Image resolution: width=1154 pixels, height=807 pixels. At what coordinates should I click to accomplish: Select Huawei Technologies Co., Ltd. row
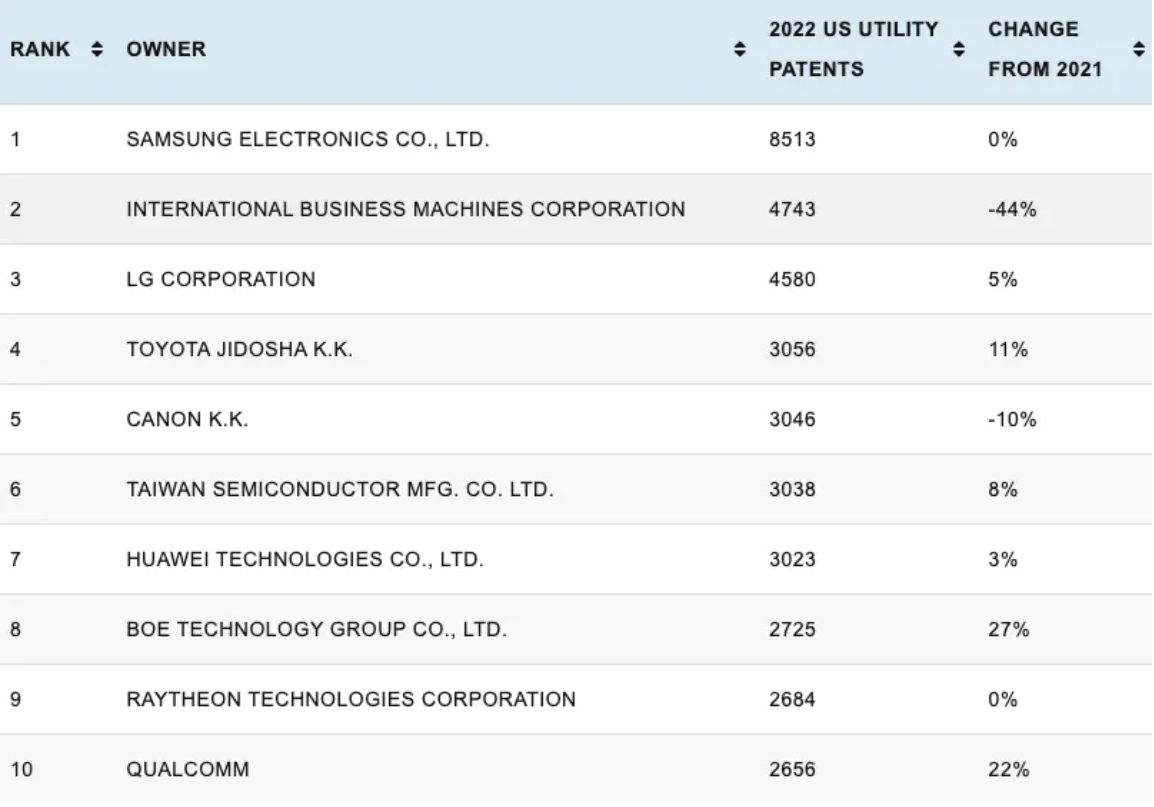(x=304, y=560)
